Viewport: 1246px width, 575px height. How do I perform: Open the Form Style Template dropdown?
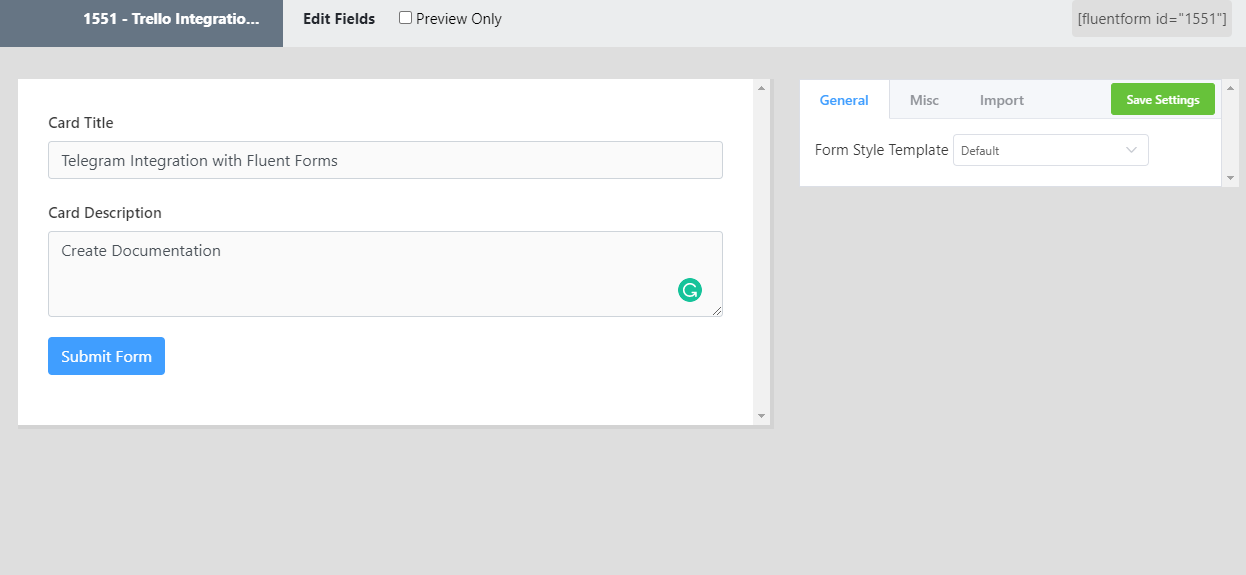point(1050,150)
